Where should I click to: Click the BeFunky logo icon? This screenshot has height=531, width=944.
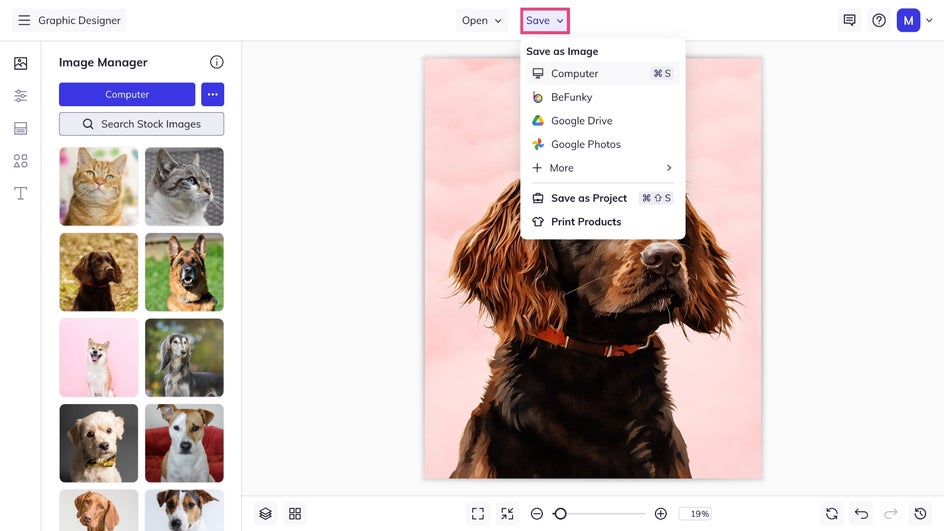538,97
